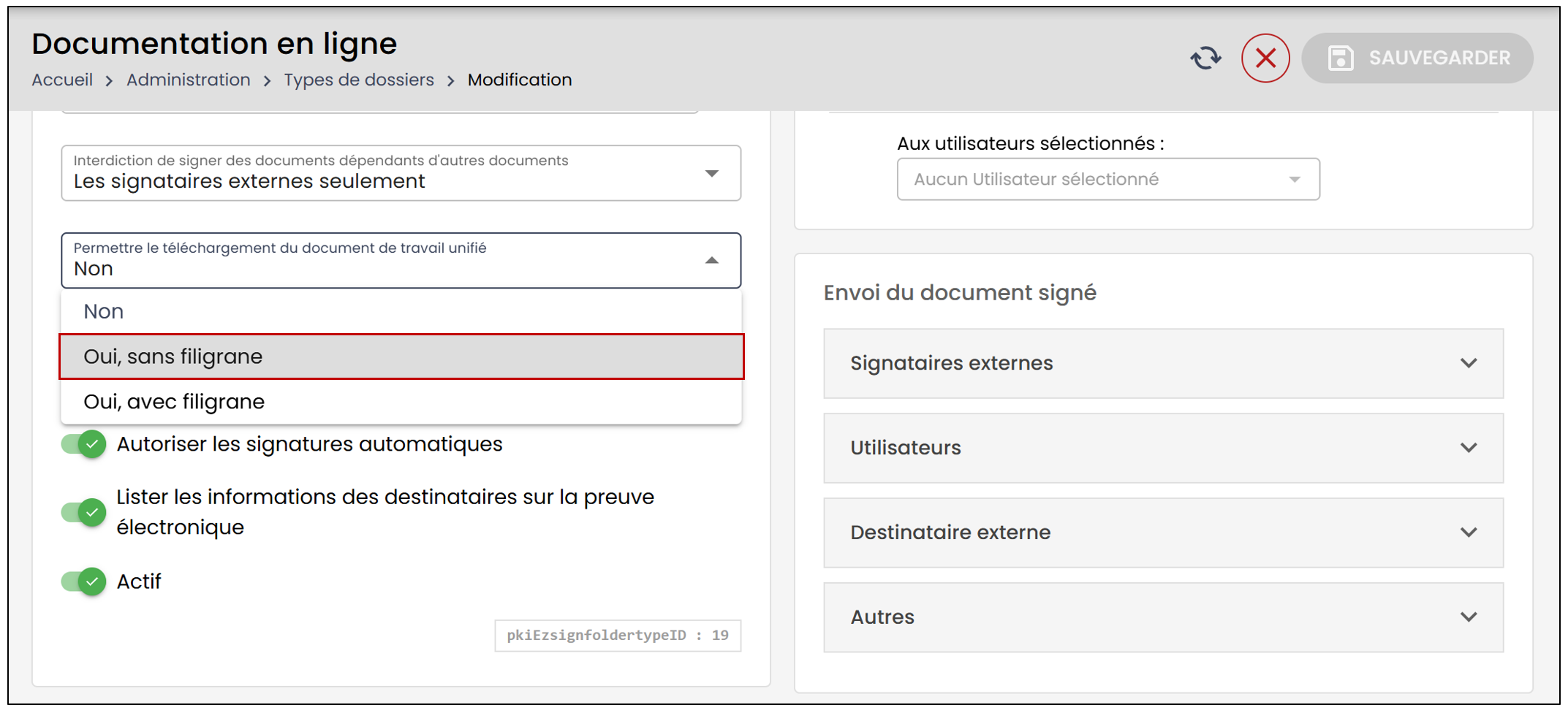Open Interdiction de signer dropdown arrow
This screenshot has width=1568, height=713.
tap(711, 174)
